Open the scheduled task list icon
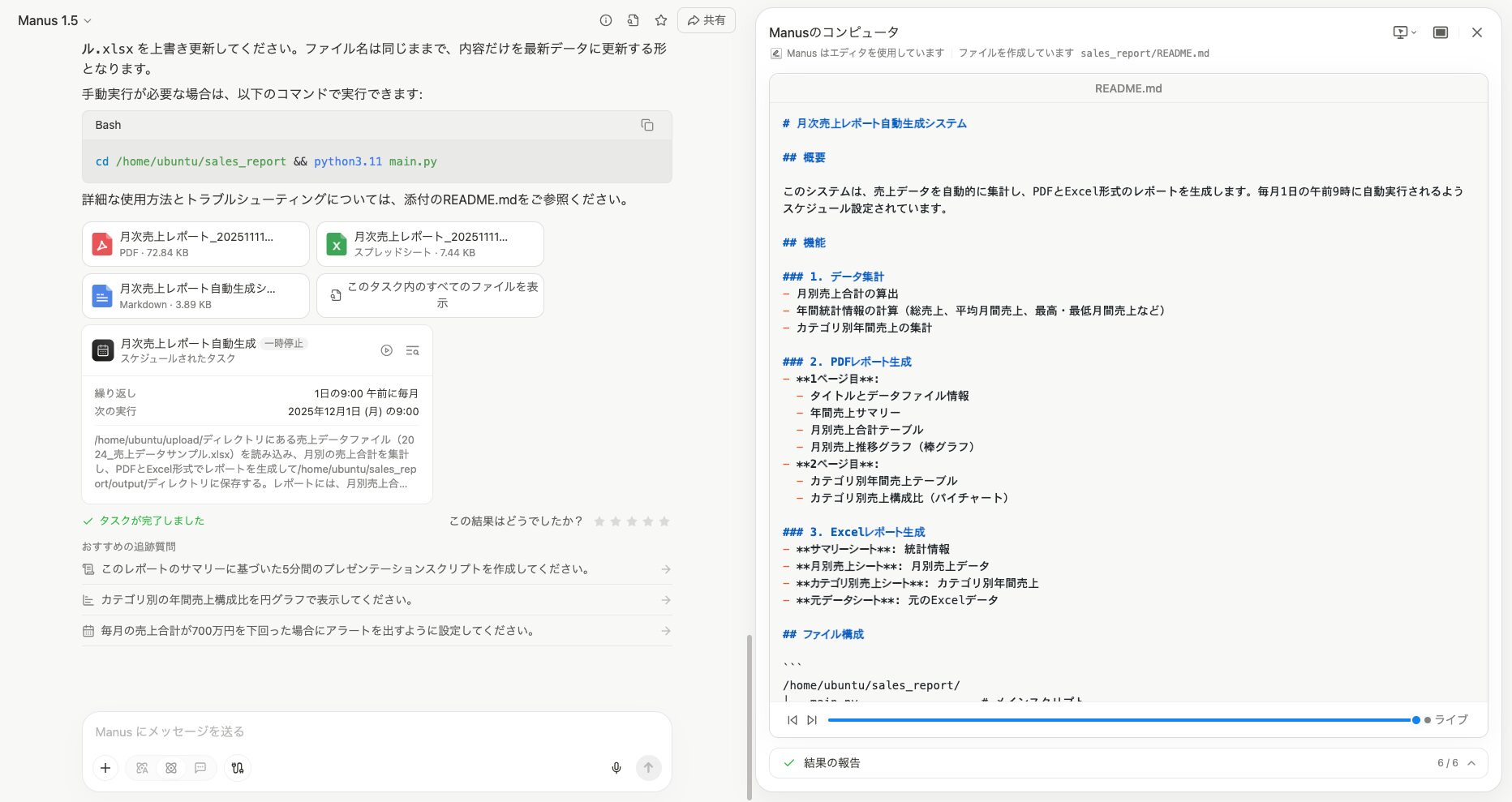This screenshot has width=1512, height=802. click(x=413, y=350)
